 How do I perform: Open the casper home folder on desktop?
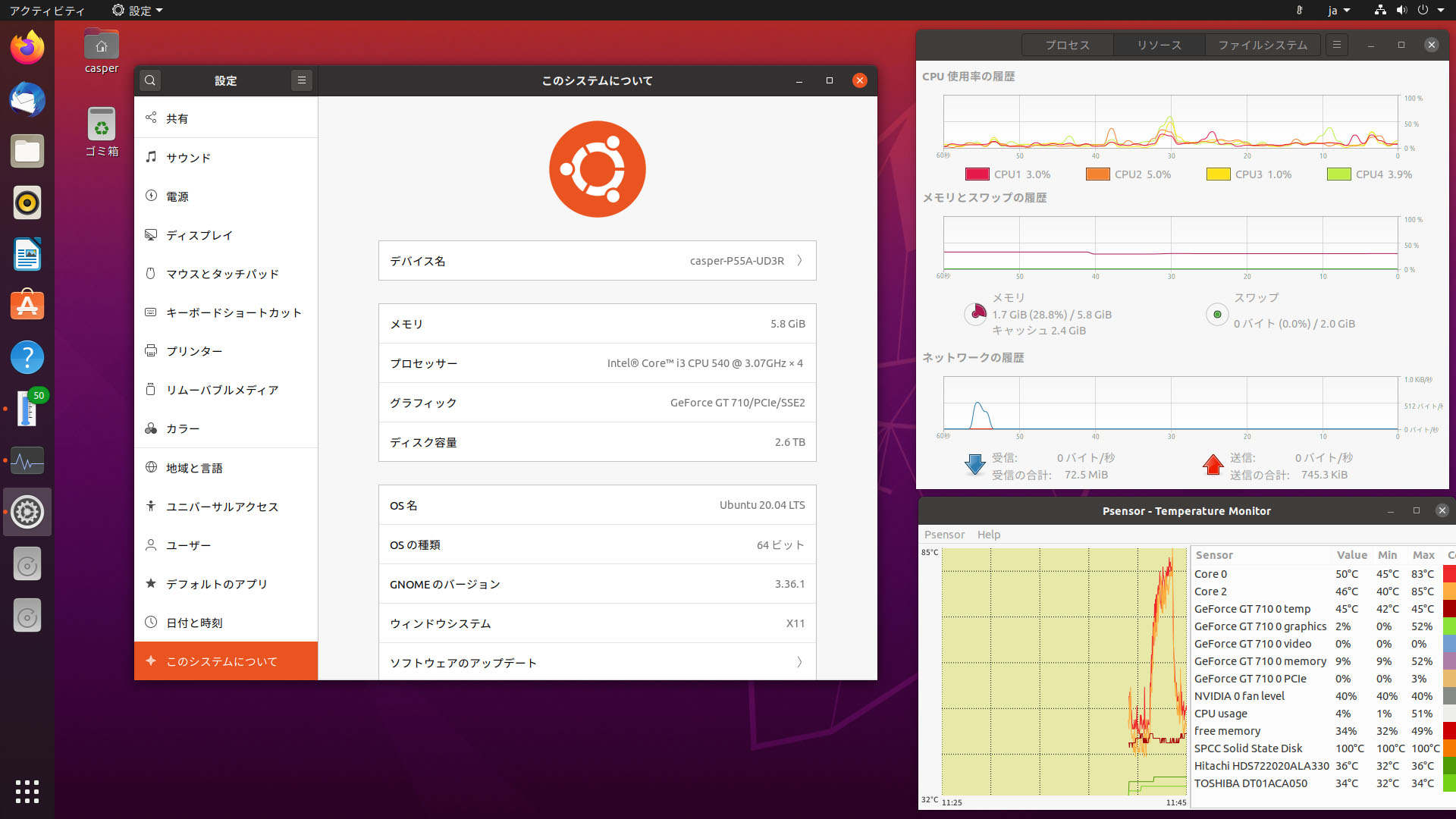(x=102, y=52)
